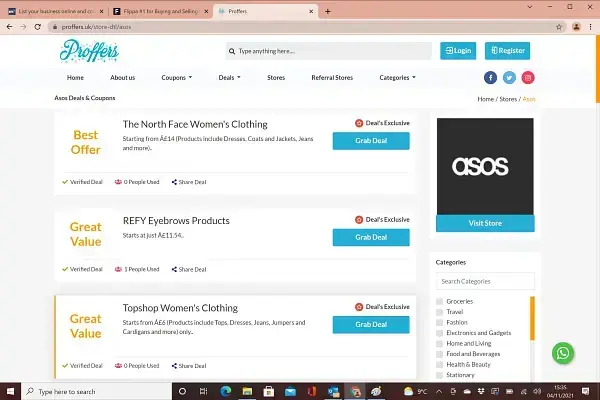The height and width of the screenshot is (400, 600).
Task: Visit the ASOS store
Action: click(x=485, y=223)
